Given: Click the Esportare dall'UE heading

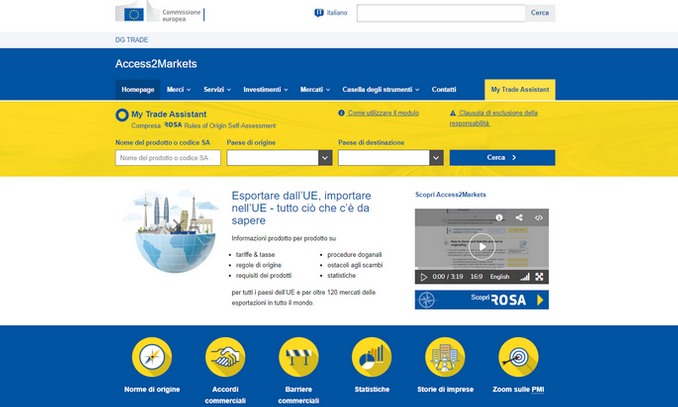Looking at the screenshot, I should coord(301,208).
